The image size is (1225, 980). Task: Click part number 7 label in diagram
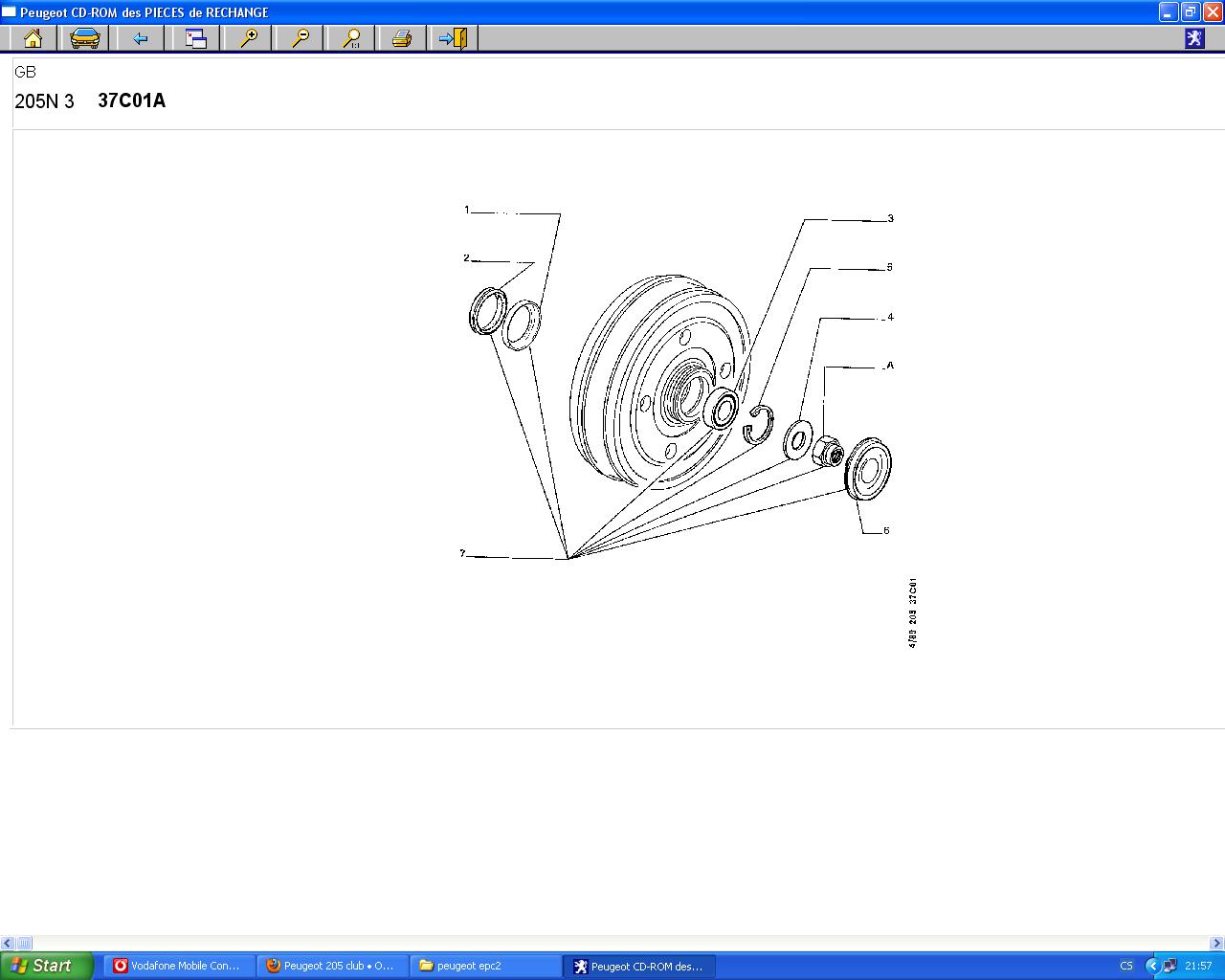462,553
